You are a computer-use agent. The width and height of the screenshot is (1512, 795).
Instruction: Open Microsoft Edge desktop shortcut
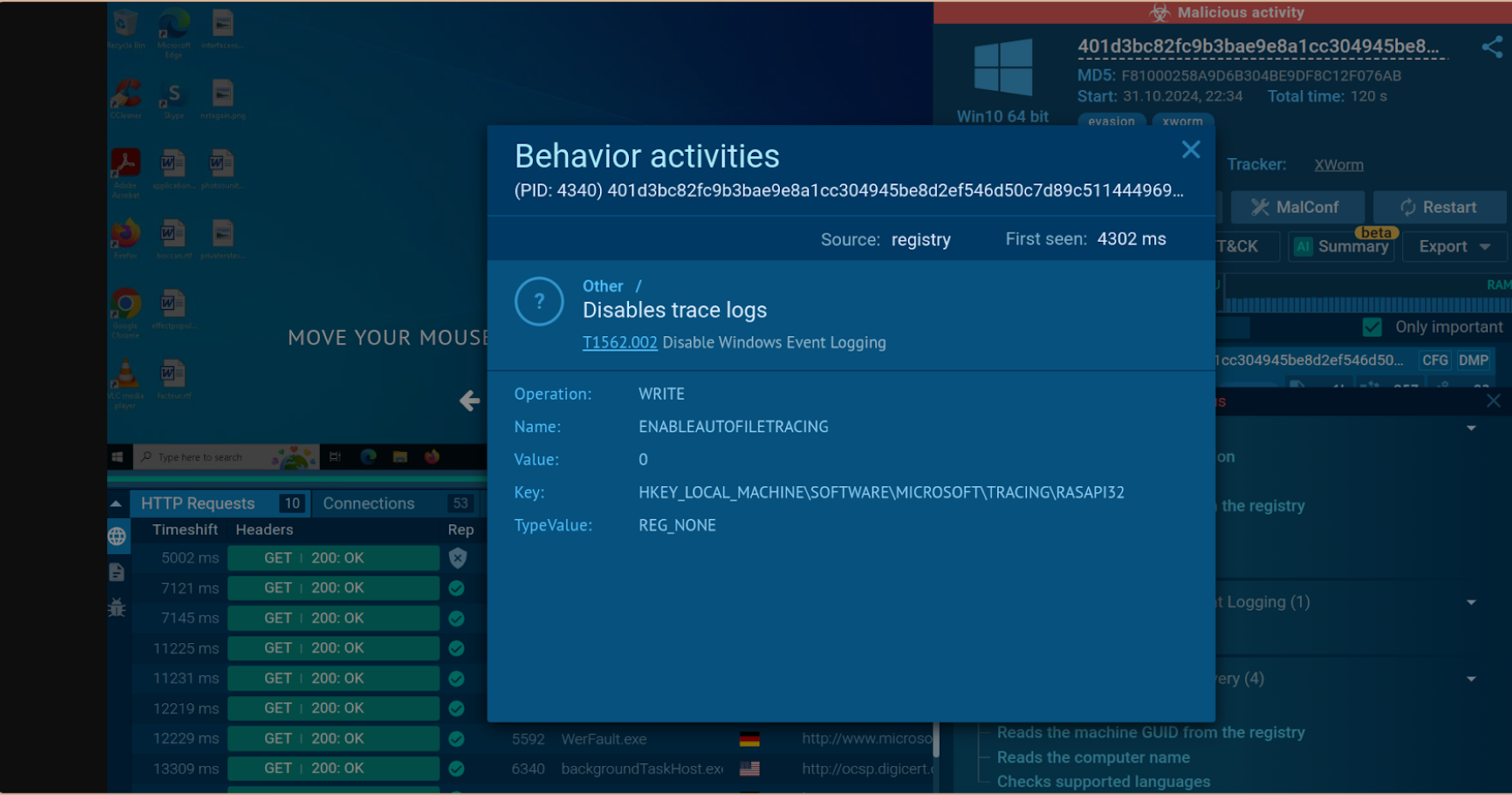point(173,33)
